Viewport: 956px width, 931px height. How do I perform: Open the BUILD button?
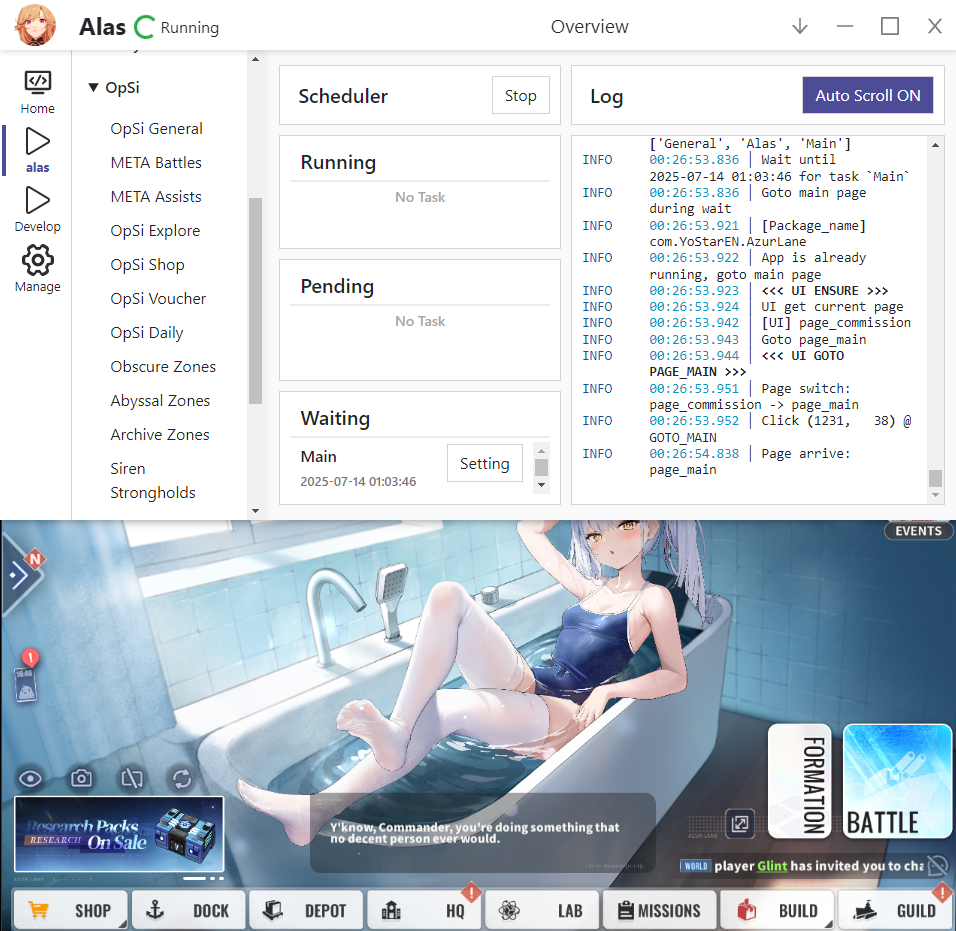click(777, 910)
